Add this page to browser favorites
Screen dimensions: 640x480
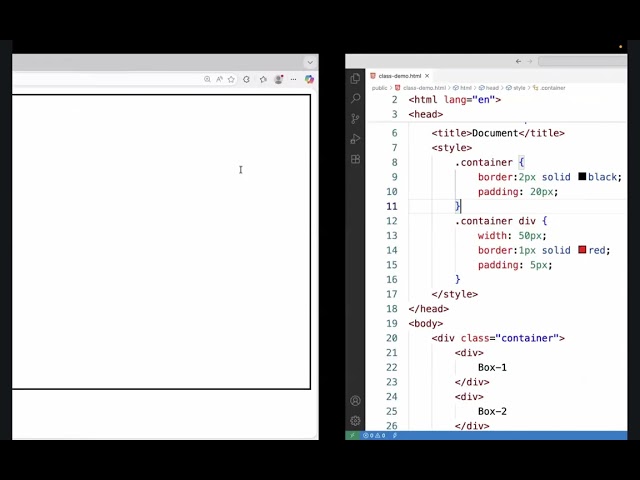click(x=231, y=79)
